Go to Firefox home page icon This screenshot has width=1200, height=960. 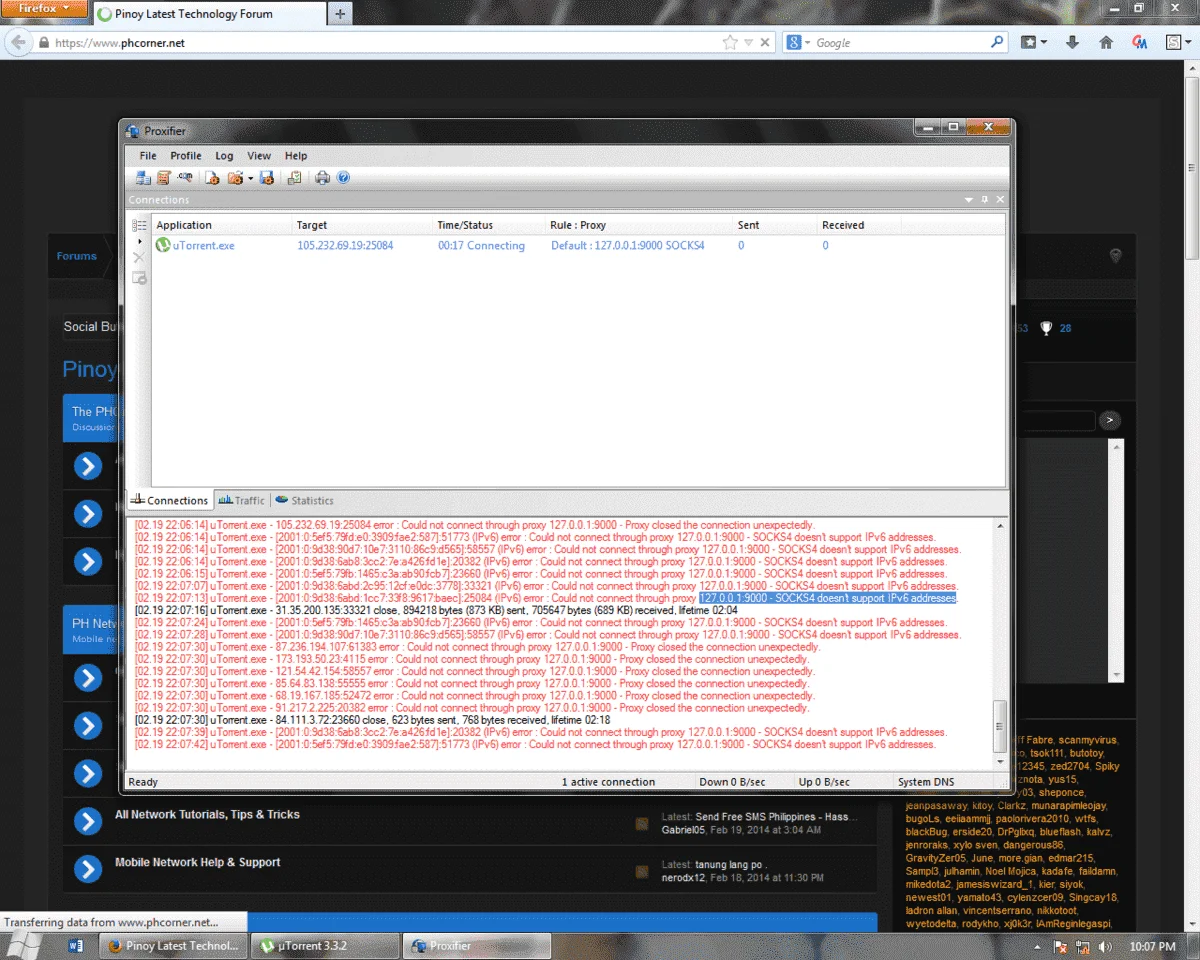tap(1106, 43)
